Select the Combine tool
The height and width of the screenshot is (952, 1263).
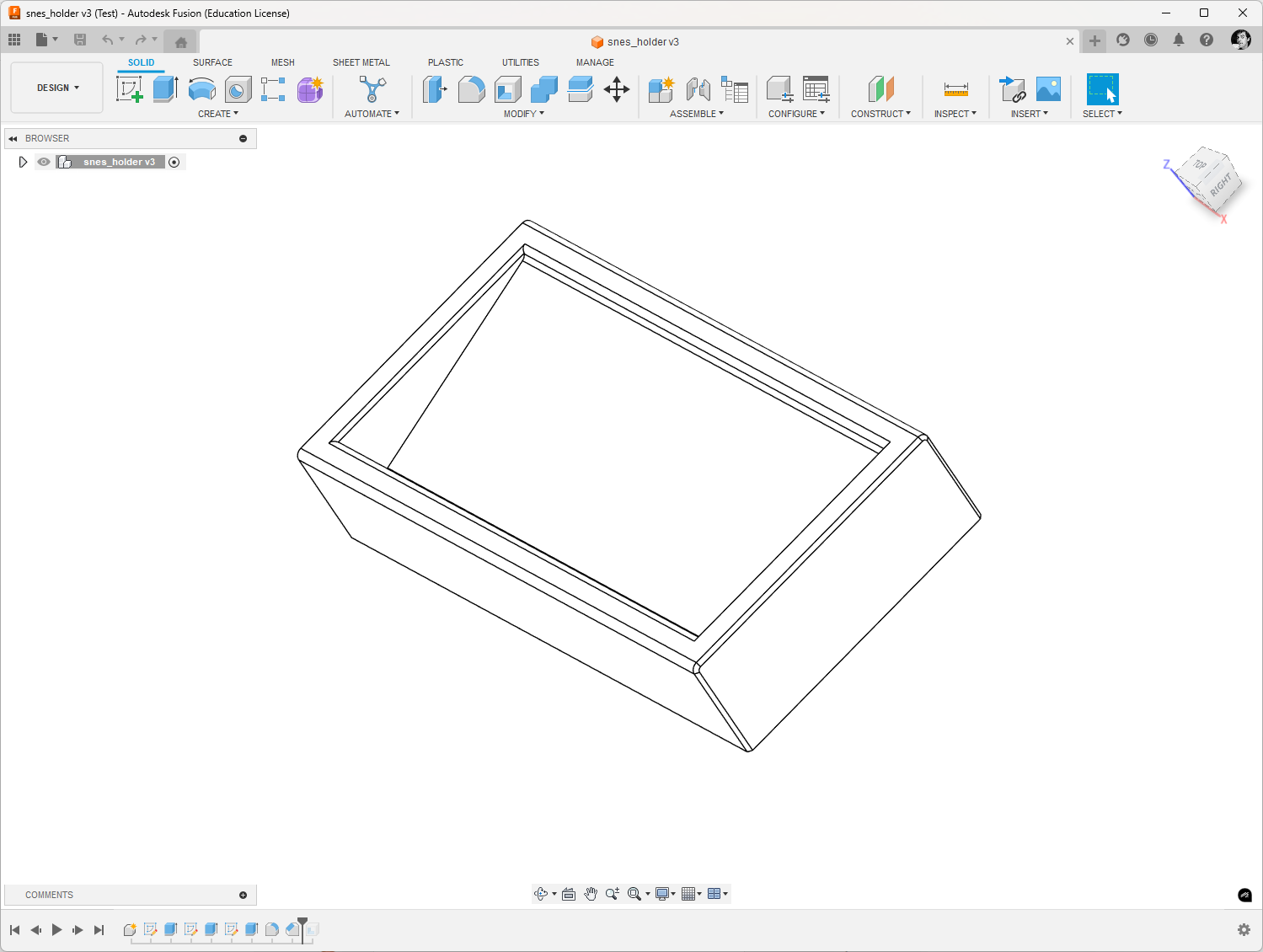(544, 88)
